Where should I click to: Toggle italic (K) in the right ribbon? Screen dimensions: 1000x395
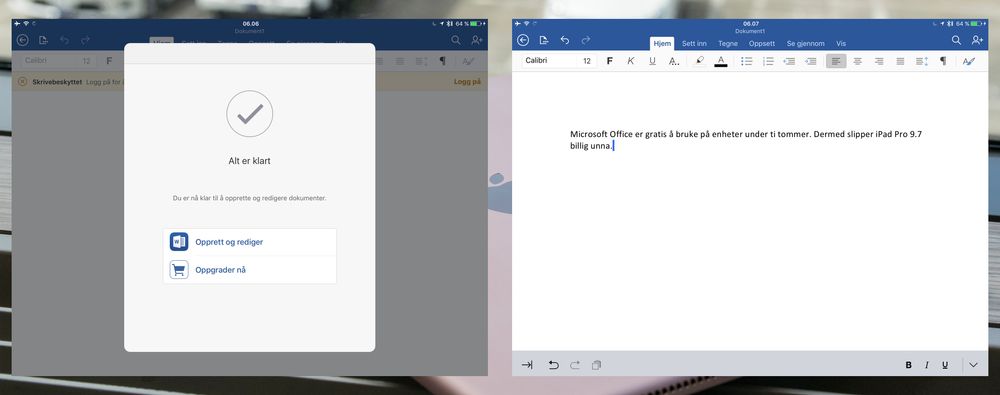631,61
